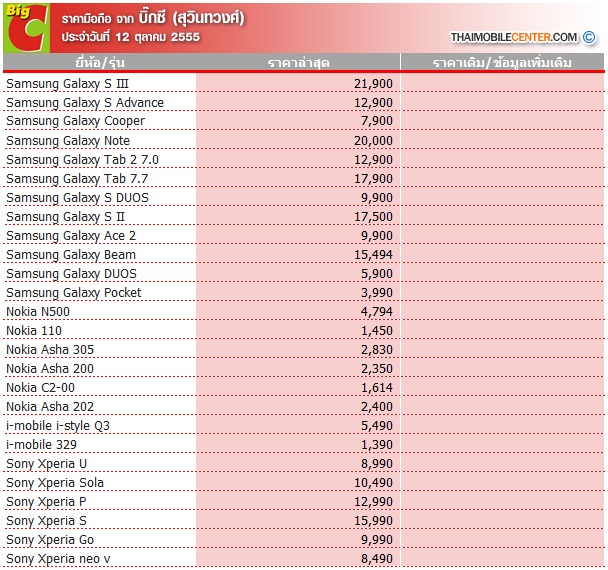Select Sony Xperia Go model name
Viewport: 608px width, 570px height.
pos(50,540)
